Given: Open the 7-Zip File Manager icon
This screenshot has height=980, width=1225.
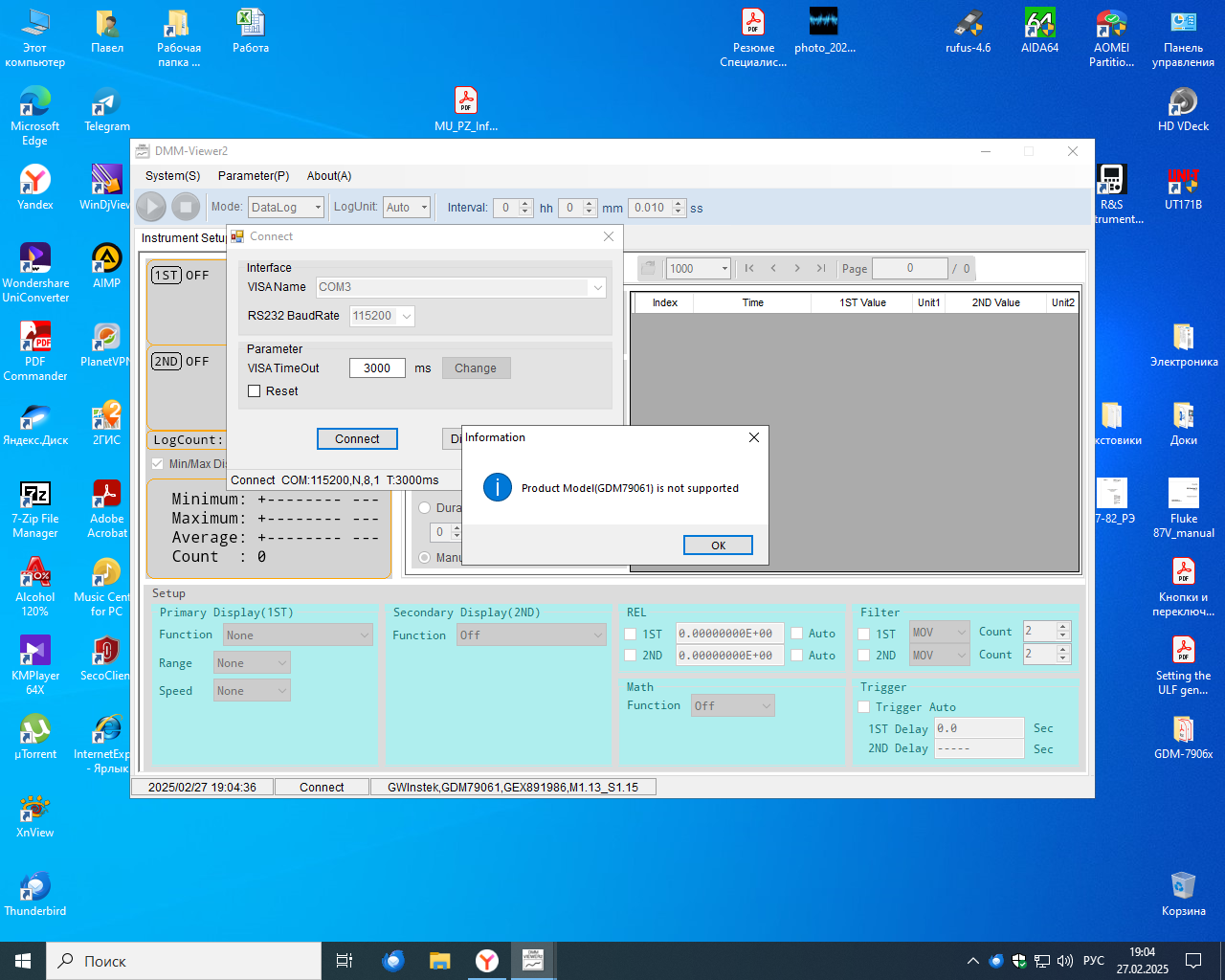Looking at the screenshot, I should click(35, 496).
